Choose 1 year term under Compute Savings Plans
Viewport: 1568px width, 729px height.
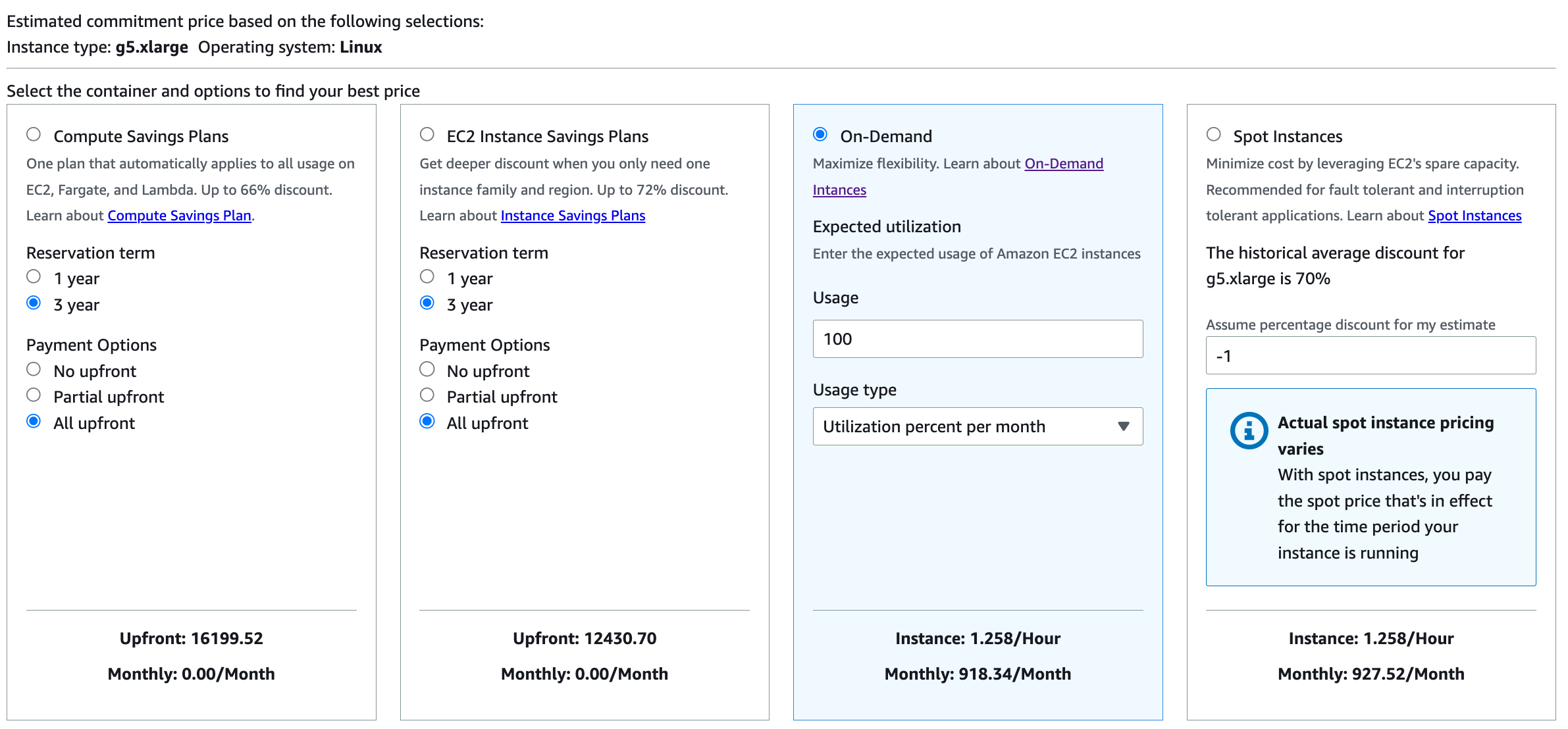(x=34, y=276)
